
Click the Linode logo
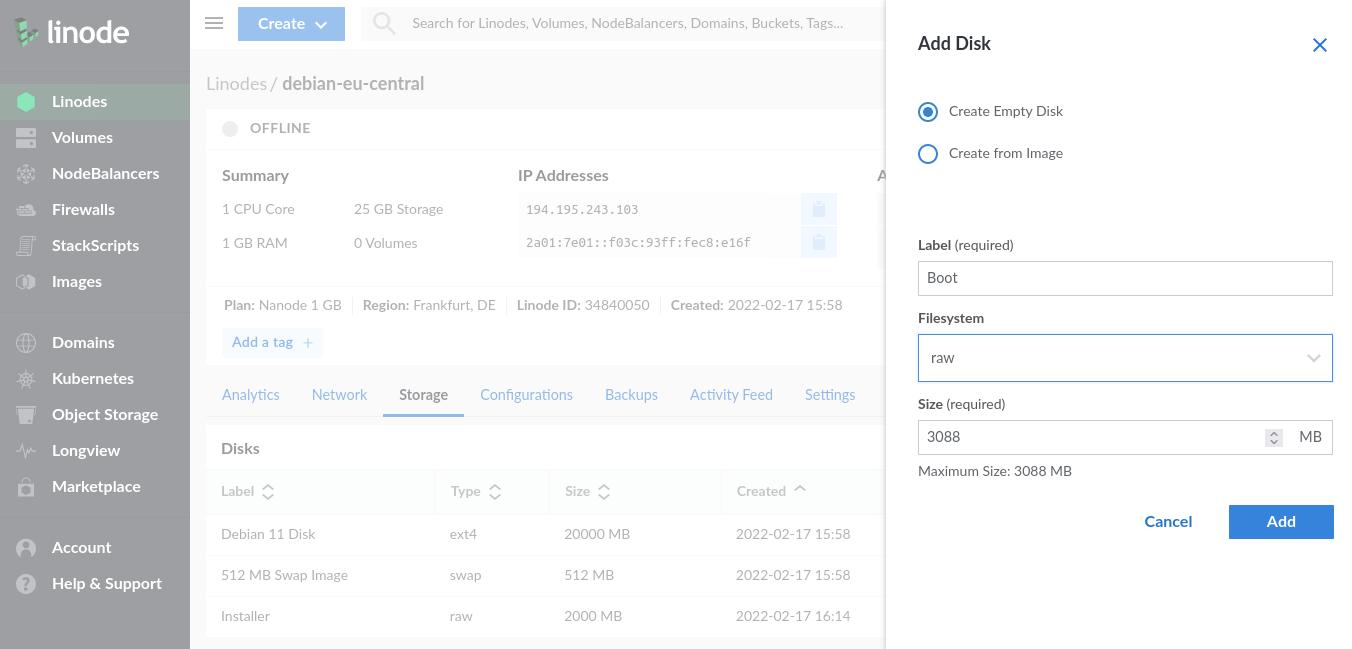click(x=72, y=32)
